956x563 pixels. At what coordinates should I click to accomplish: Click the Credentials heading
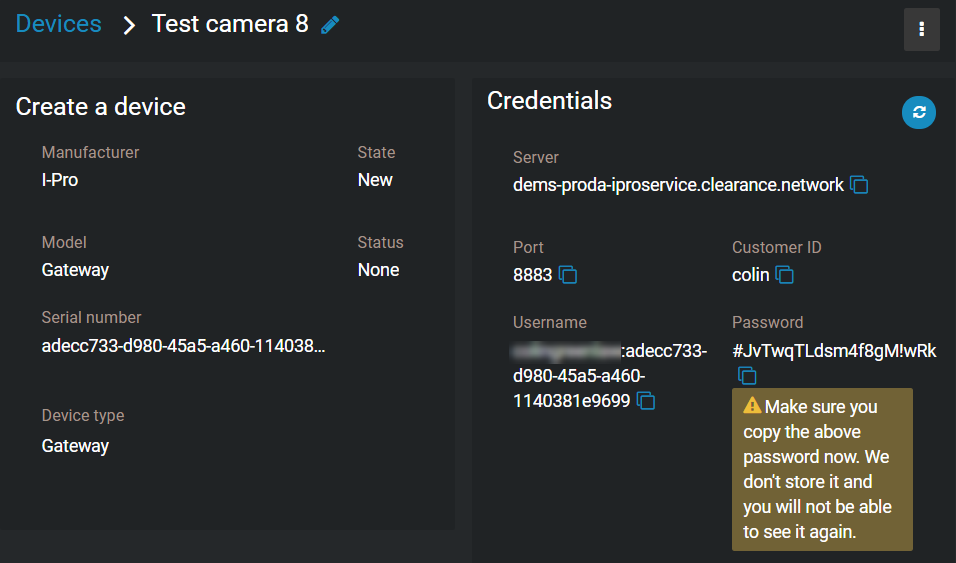(549, 101)
